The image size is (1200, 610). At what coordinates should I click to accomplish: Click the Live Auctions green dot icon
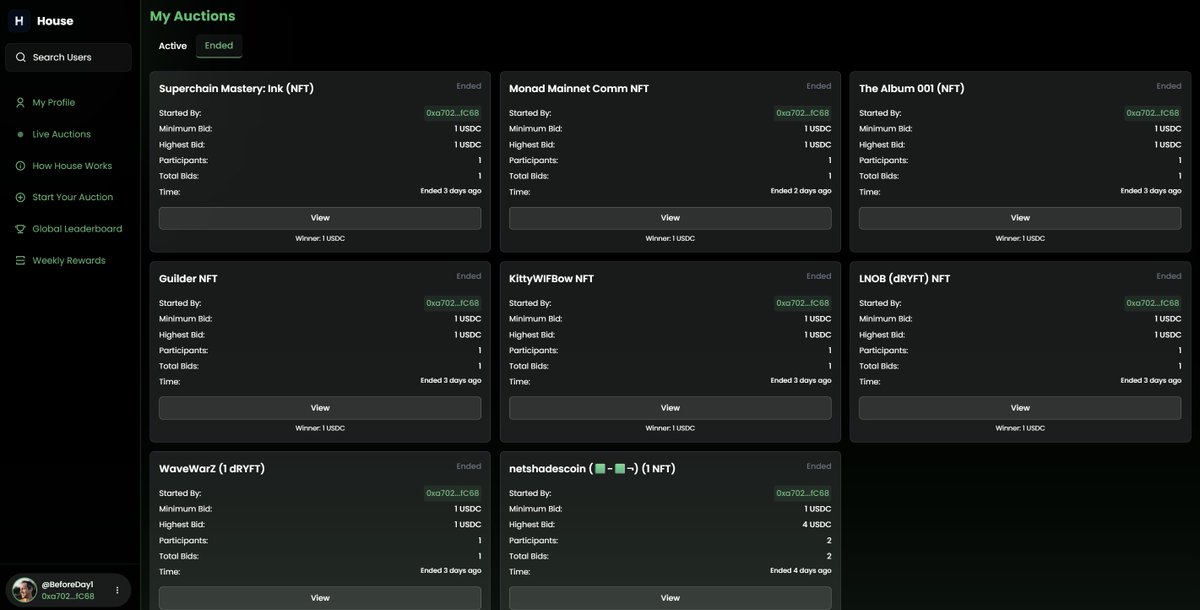point(20,134)
